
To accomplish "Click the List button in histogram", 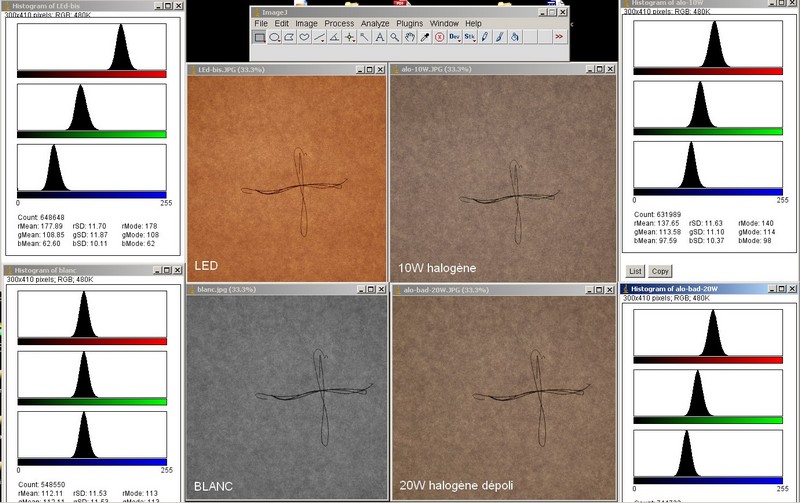I will 634,271.
